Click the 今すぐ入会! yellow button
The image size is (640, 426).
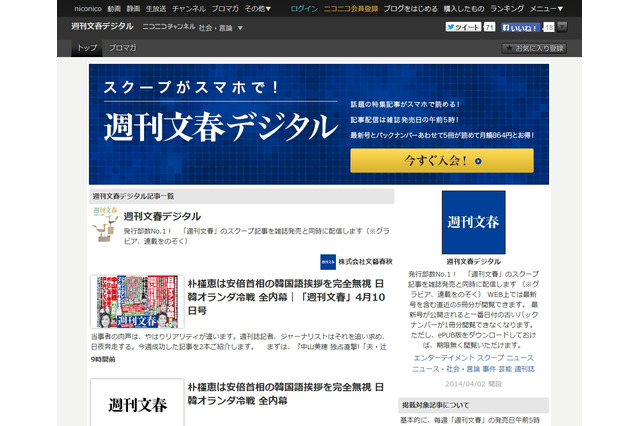(x=442, y=160)
